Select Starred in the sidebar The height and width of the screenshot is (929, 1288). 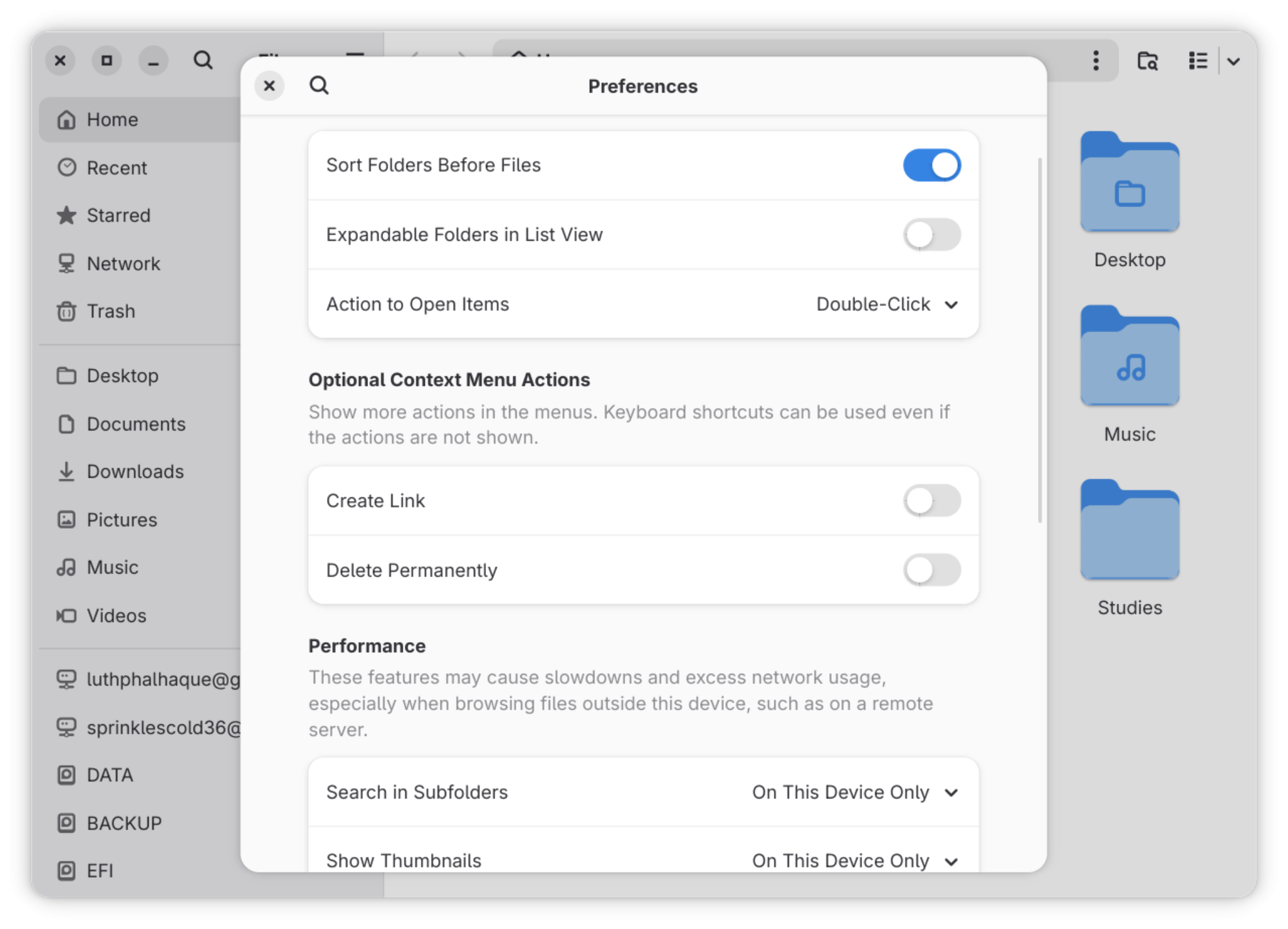(118, 216)
